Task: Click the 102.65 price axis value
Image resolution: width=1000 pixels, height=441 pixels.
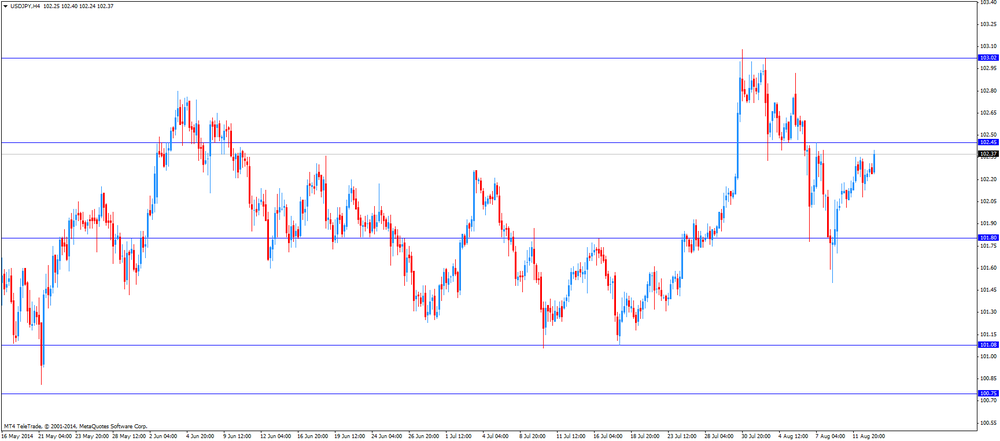Action: [989, 112]
